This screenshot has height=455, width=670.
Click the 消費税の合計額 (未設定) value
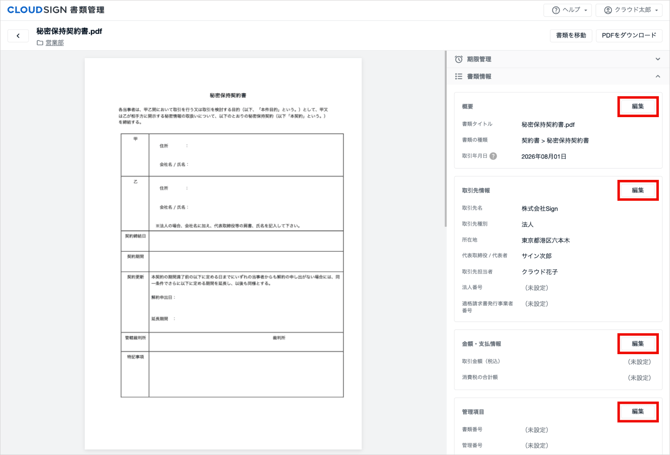[x=639, y=378]
